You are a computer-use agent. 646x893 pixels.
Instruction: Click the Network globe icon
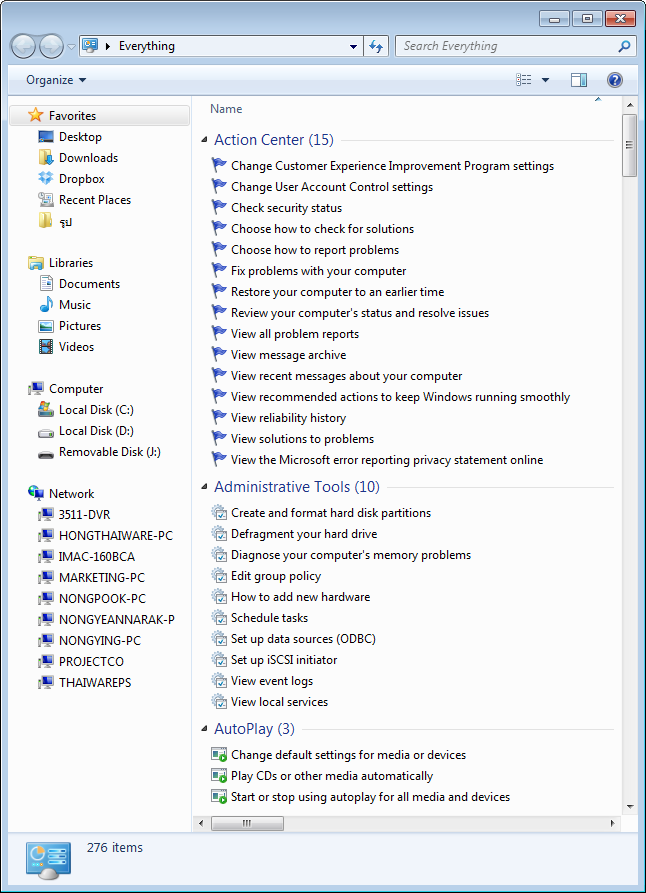point(35,493)
